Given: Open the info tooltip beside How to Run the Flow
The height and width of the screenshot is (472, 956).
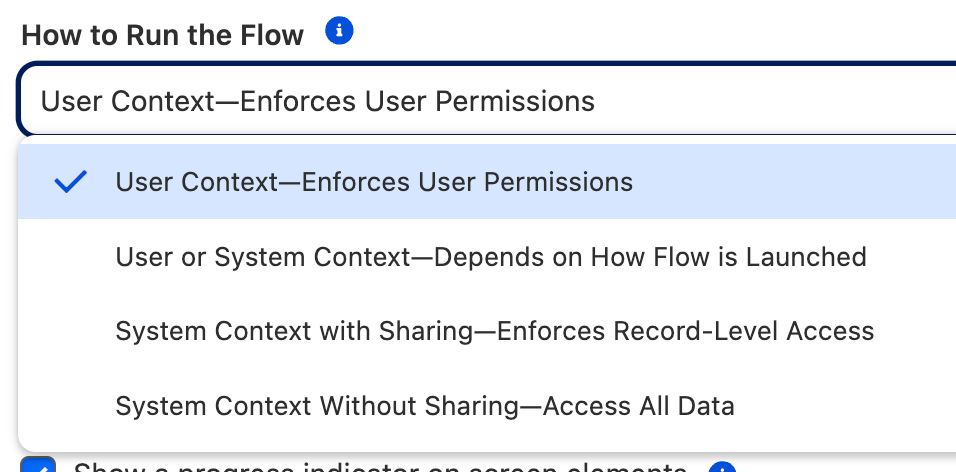Looking at the screenshot, I should tap(339, 30).
